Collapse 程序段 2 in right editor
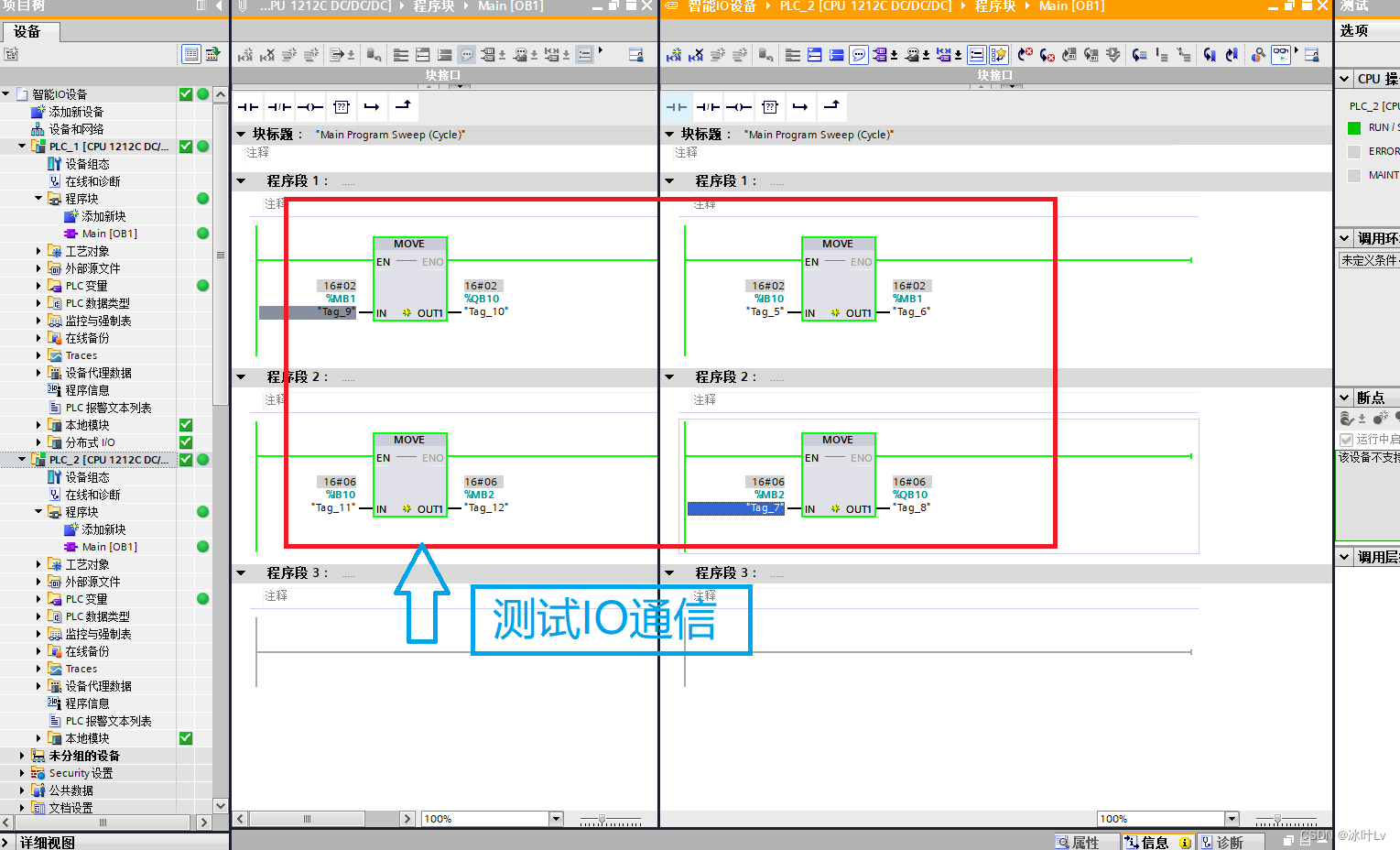The width and height of the screenshot is (1400, 850). [670, 377]
